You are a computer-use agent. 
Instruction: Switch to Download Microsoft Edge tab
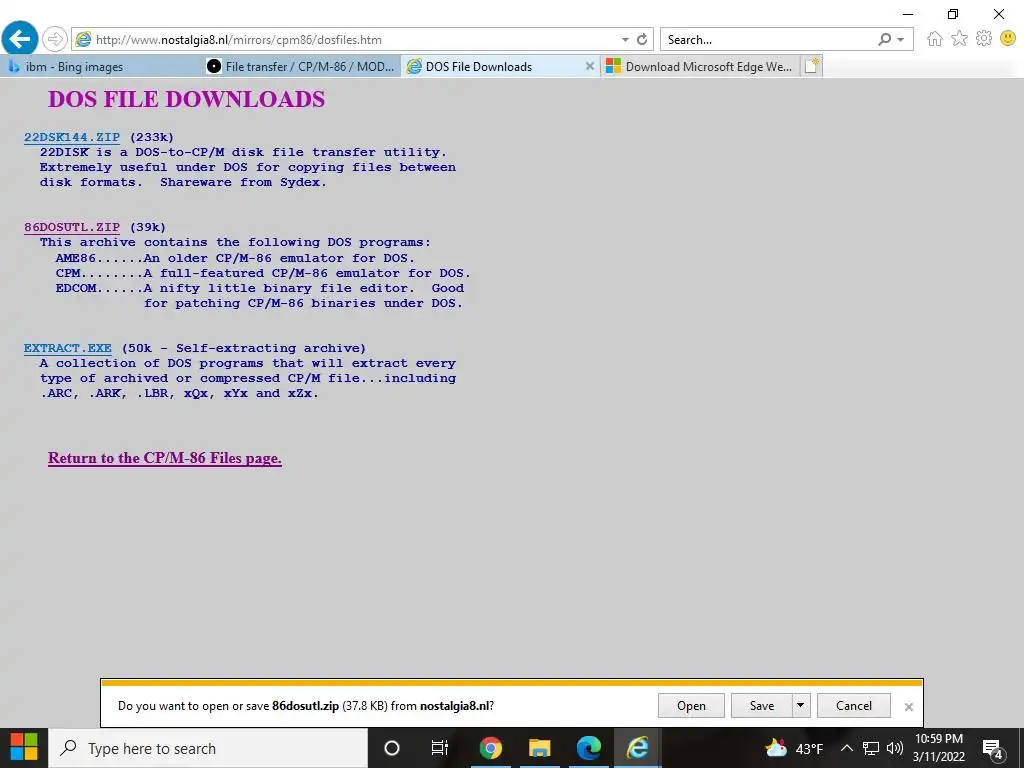[x=699, y=67]
